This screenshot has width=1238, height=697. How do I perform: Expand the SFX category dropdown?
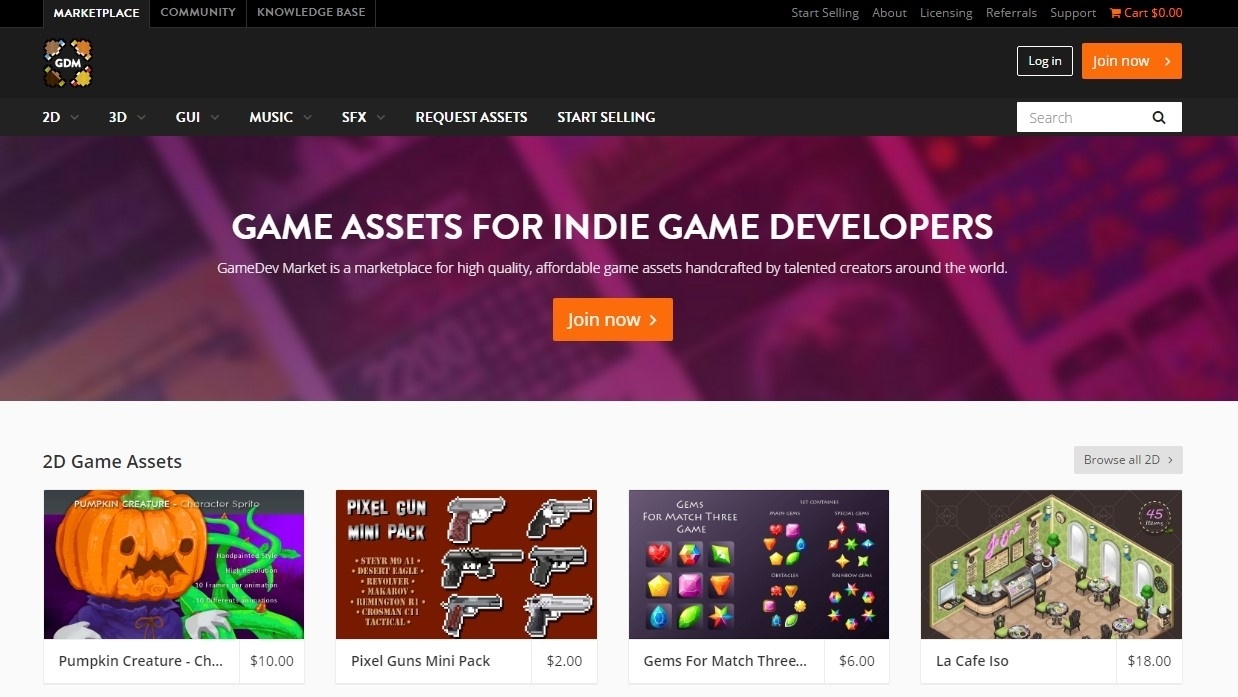tap(363, 117)
